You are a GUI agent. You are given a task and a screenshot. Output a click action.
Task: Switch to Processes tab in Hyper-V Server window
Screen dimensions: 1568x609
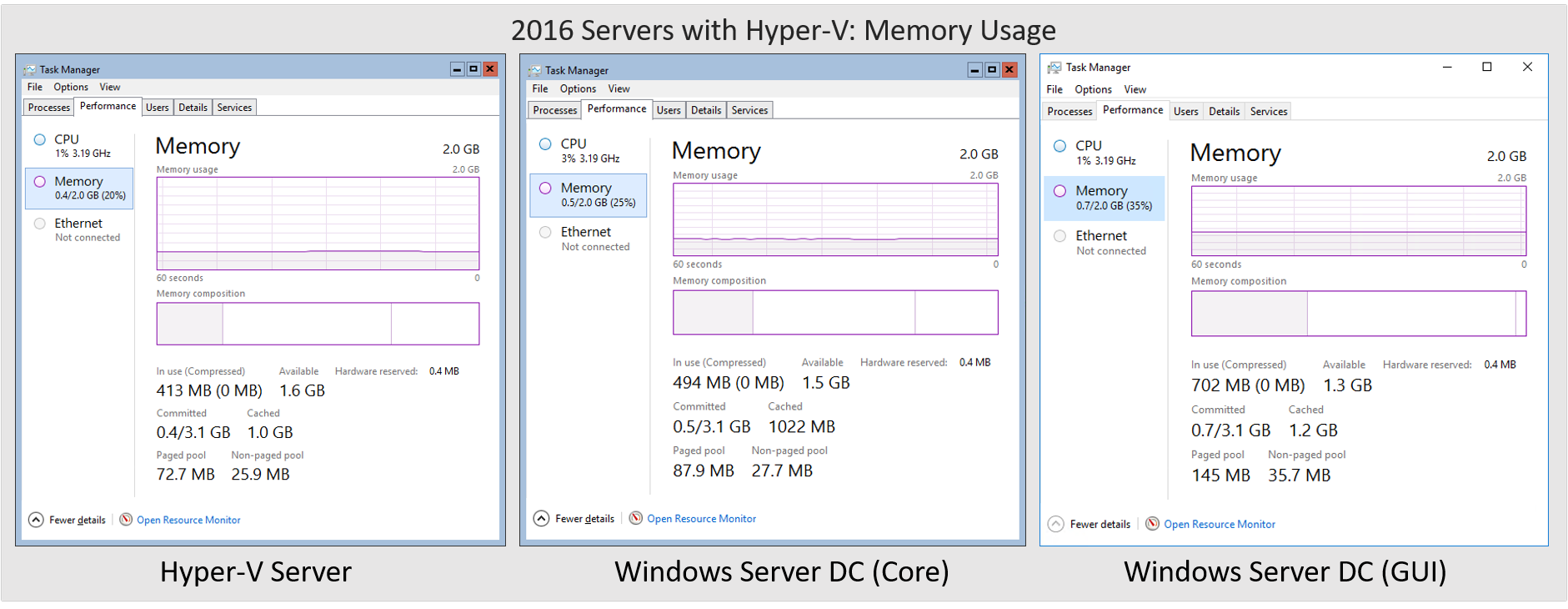(x=49, y=108)
